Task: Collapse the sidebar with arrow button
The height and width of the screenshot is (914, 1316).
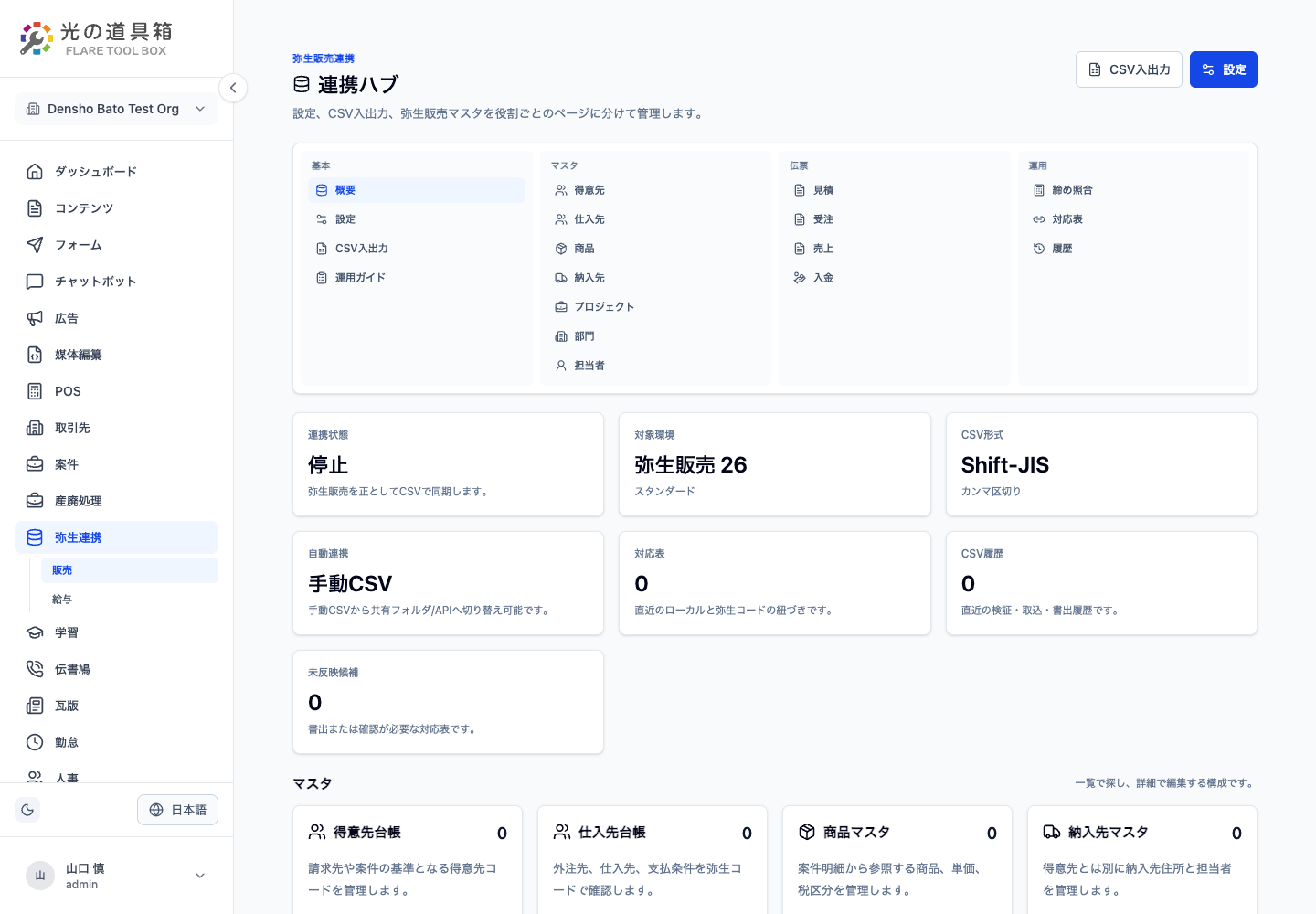Action: pos(233,88)
